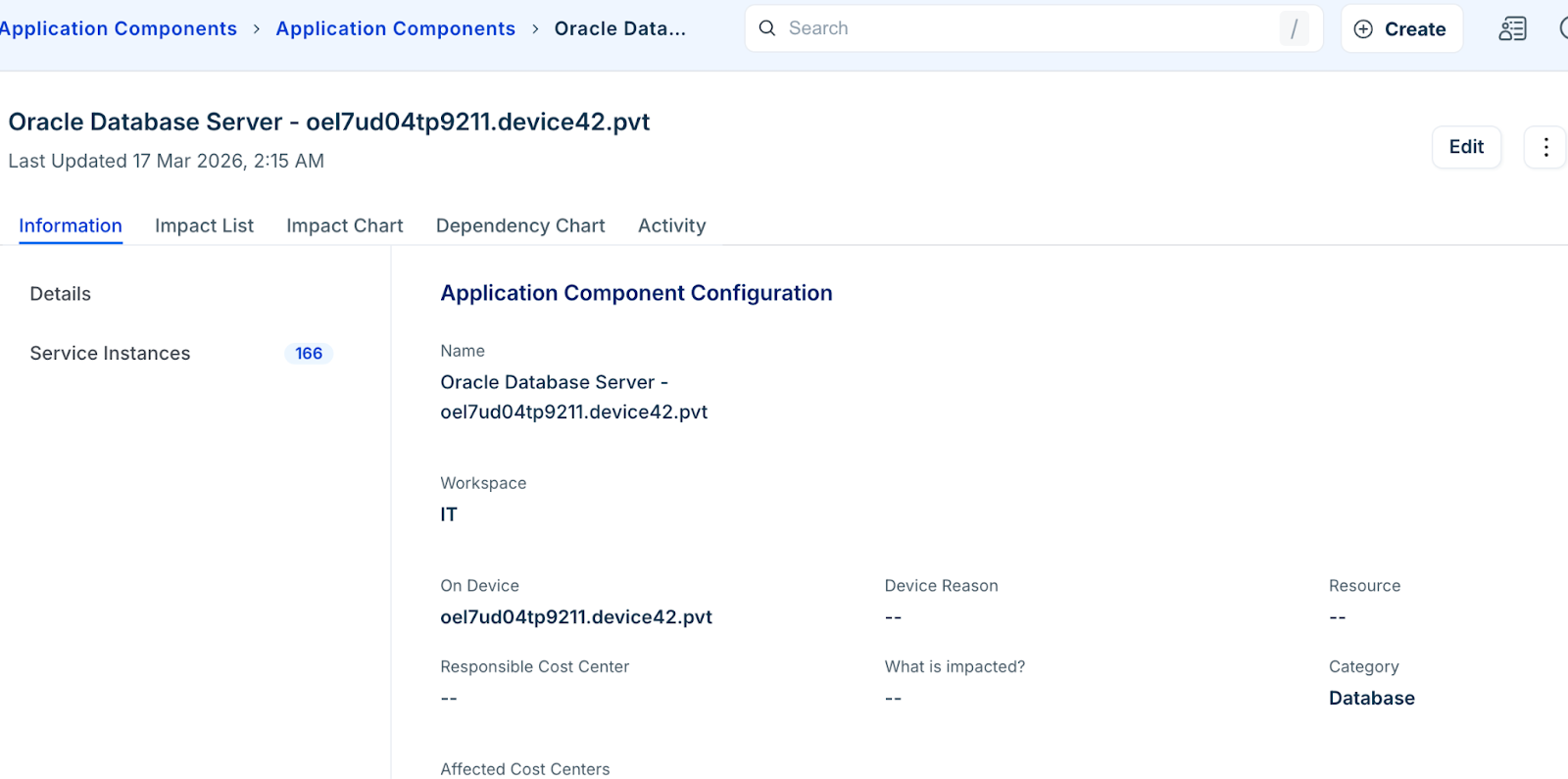Click the page title Oracle Database Server
The image size is (1568, 779).
[329, 122]
